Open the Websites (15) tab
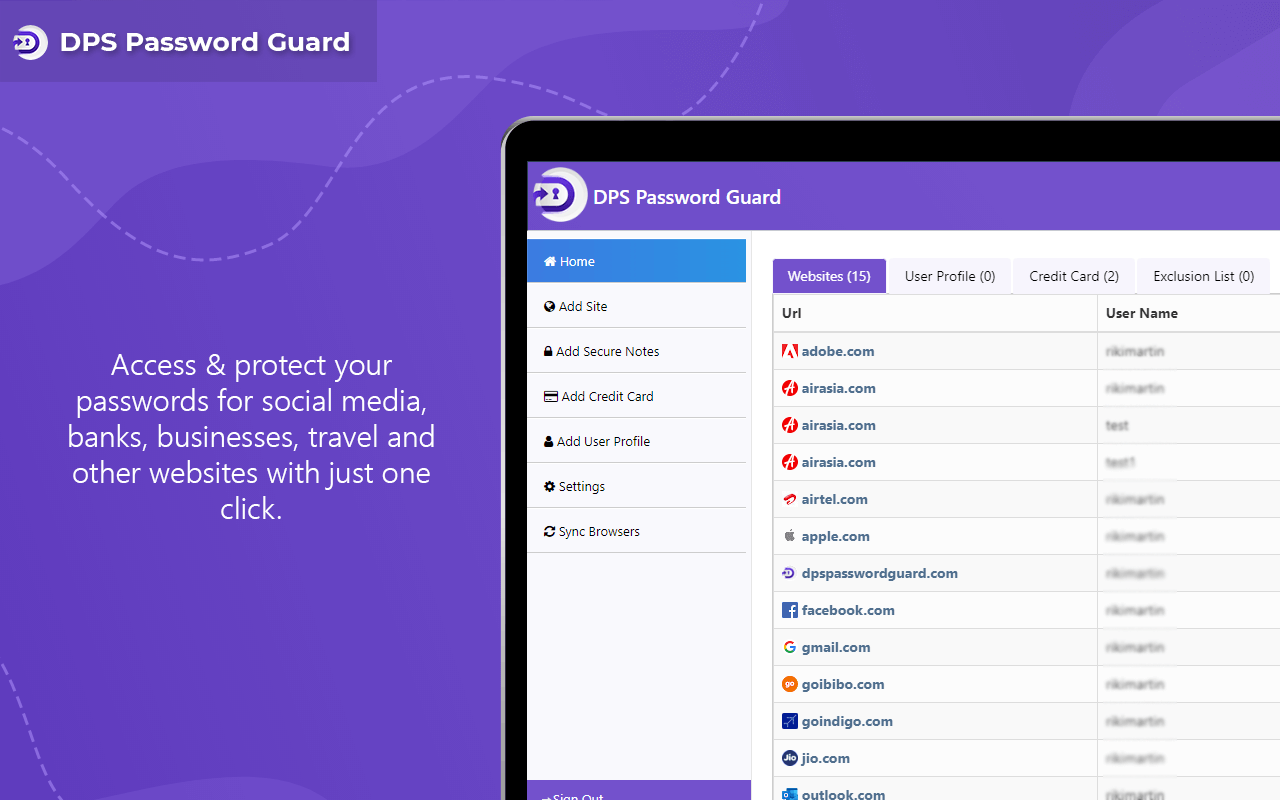The image size is (1280, 800). [x=829, y=276]
